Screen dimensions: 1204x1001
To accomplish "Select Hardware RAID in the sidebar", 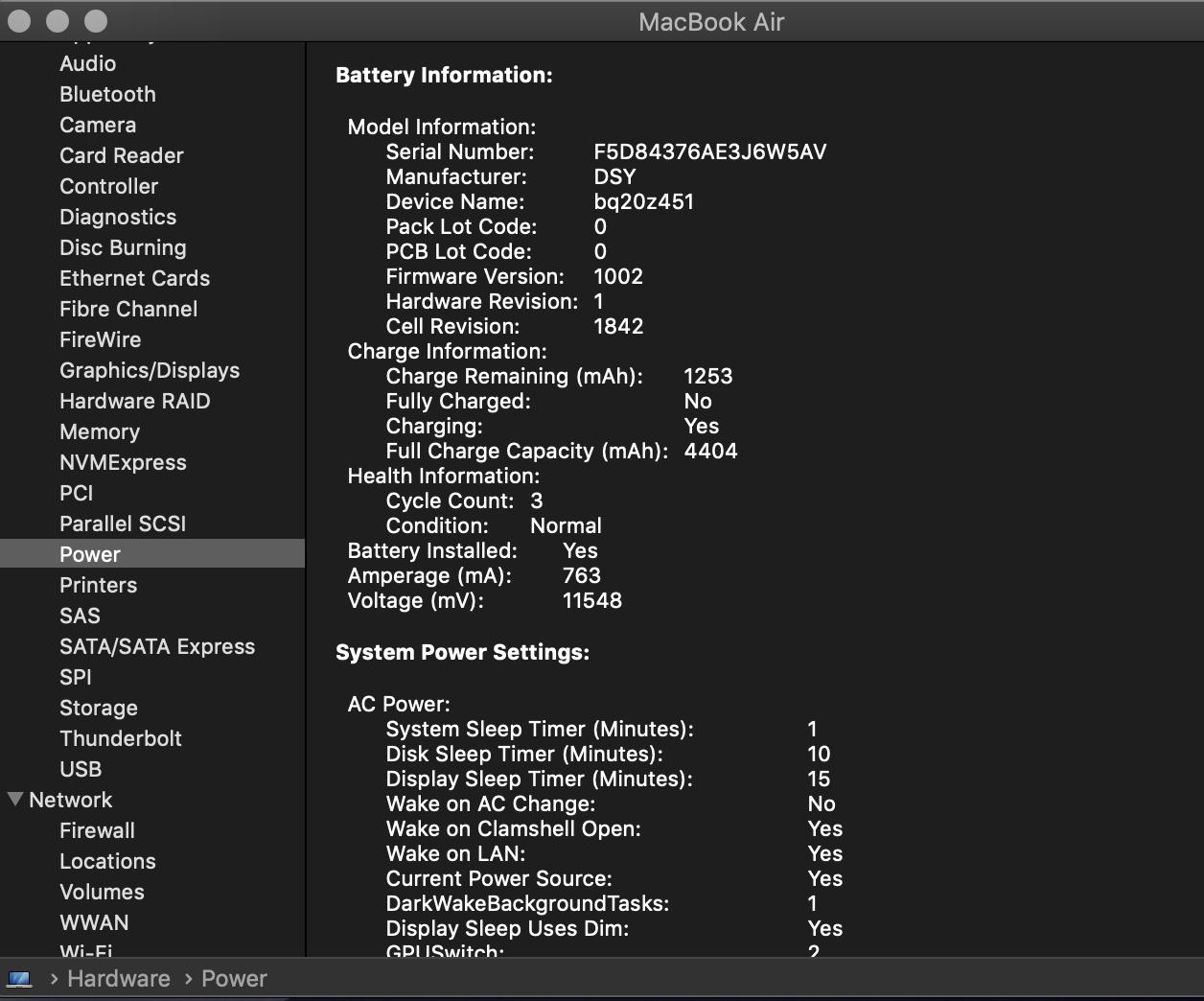I will pos(134,401).
